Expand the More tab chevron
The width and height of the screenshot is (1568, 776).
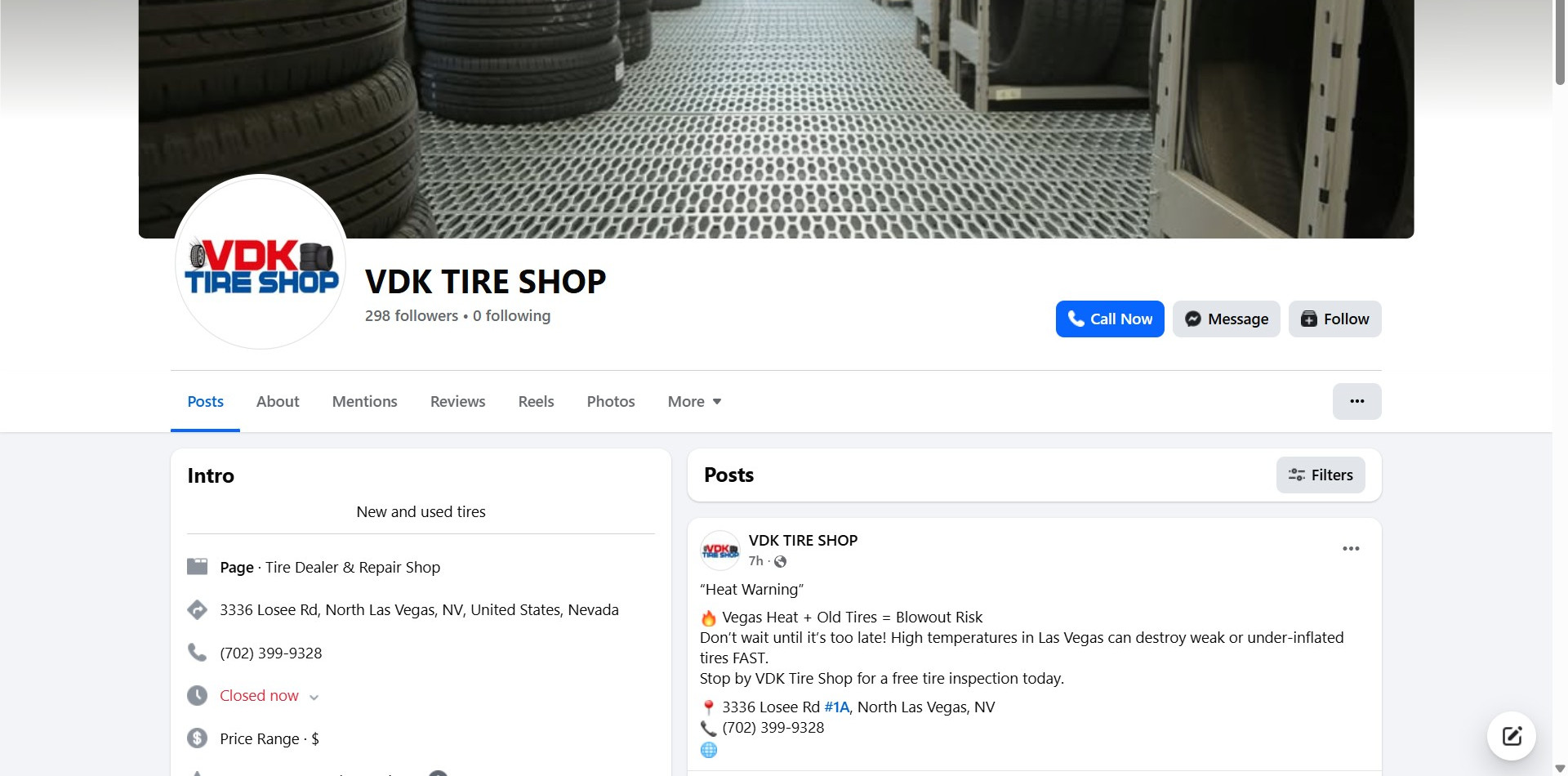[x=717, y=401]
